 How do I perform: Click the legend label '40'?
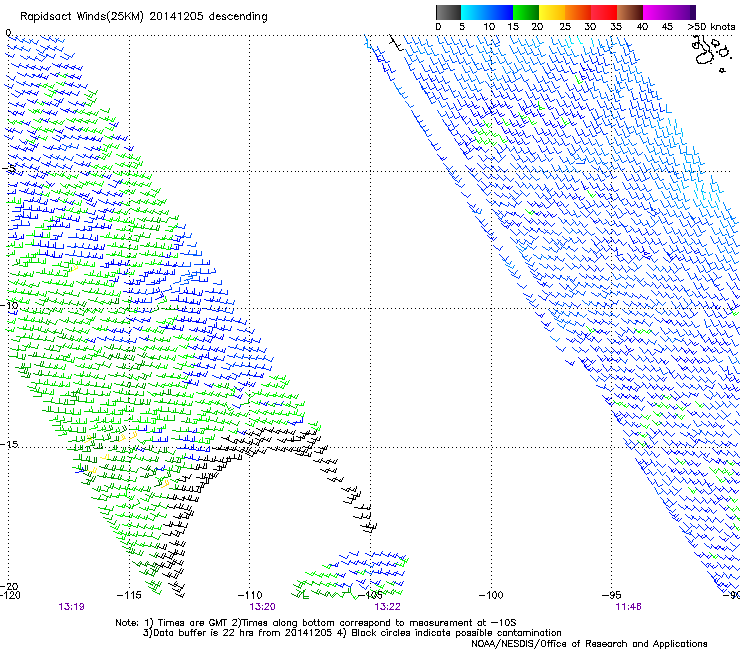point(642,27)
